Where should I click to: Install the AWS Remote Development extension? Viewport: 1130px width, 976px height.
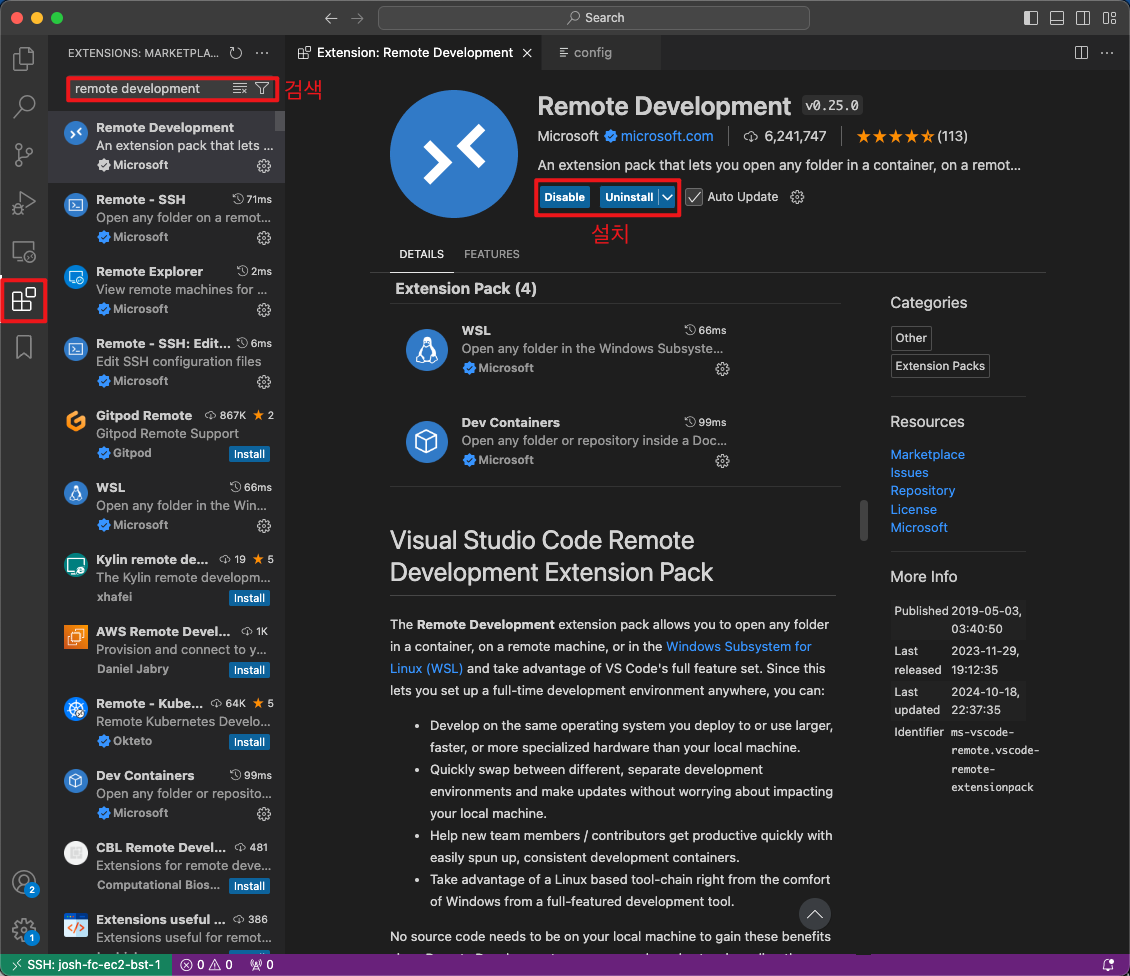249,670
